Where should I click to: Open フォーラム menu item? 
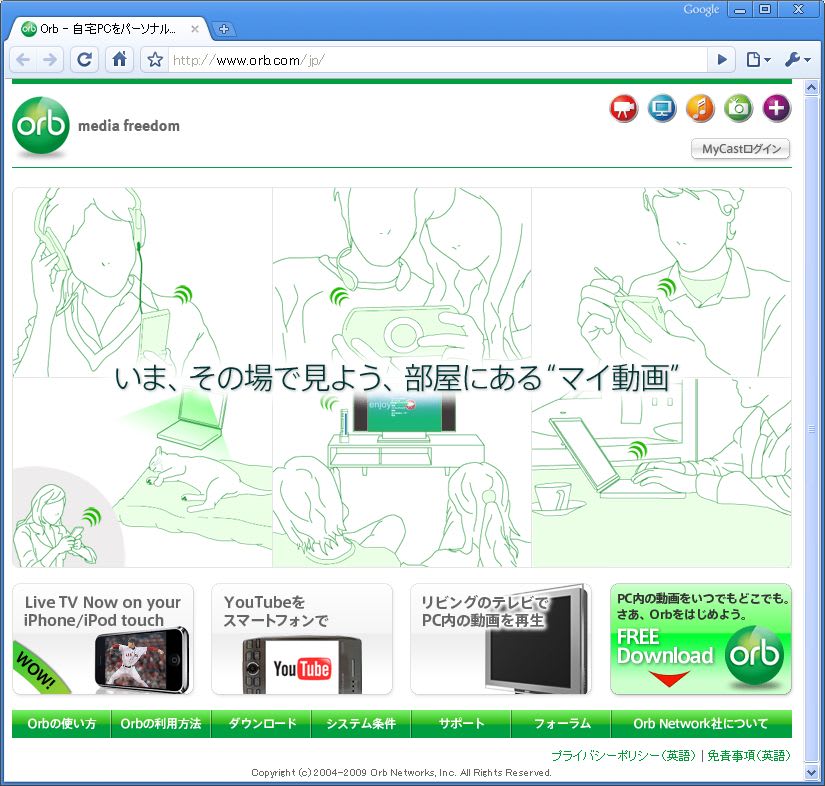(x=561, y=723)
